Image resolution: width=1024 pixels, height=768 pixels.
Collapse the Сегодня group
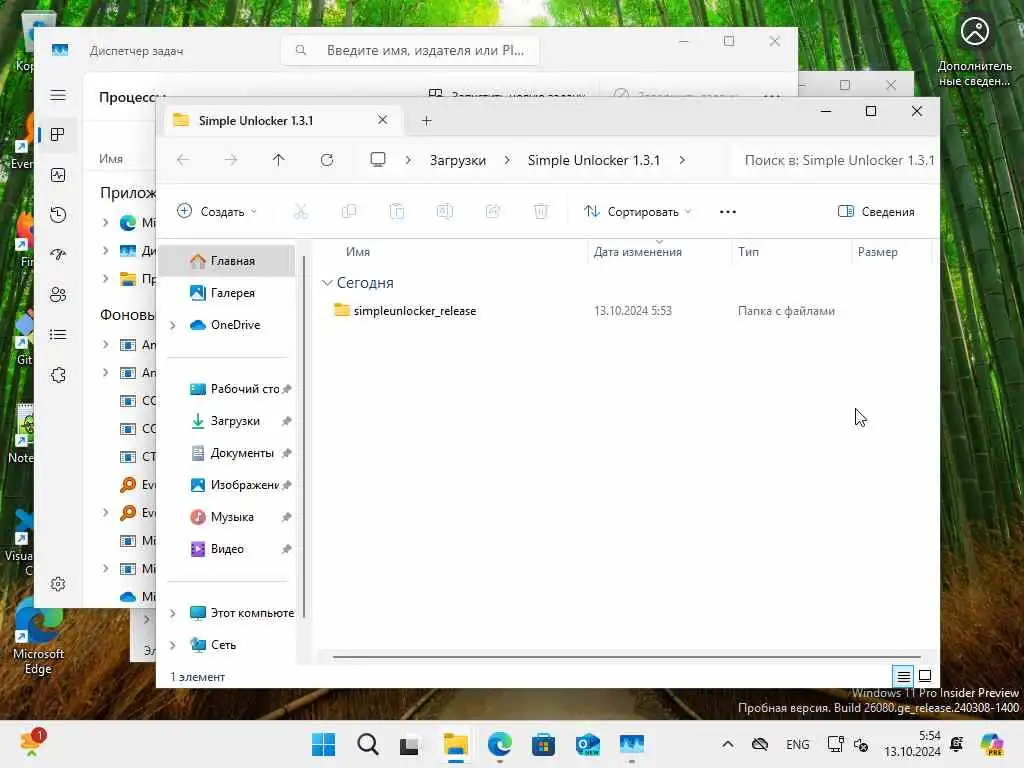click(x=327, y=283)
